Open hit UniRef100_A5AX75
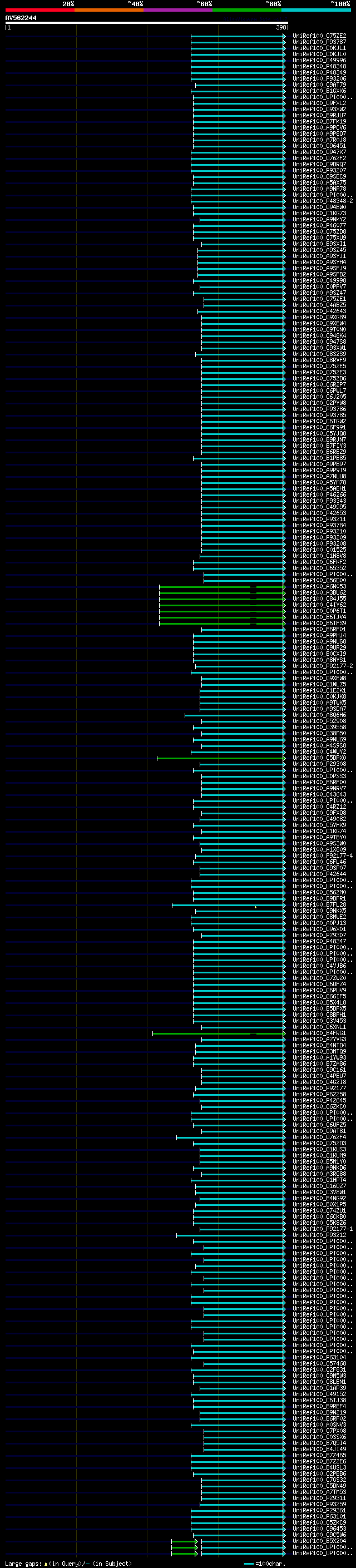 coord(319,182)
